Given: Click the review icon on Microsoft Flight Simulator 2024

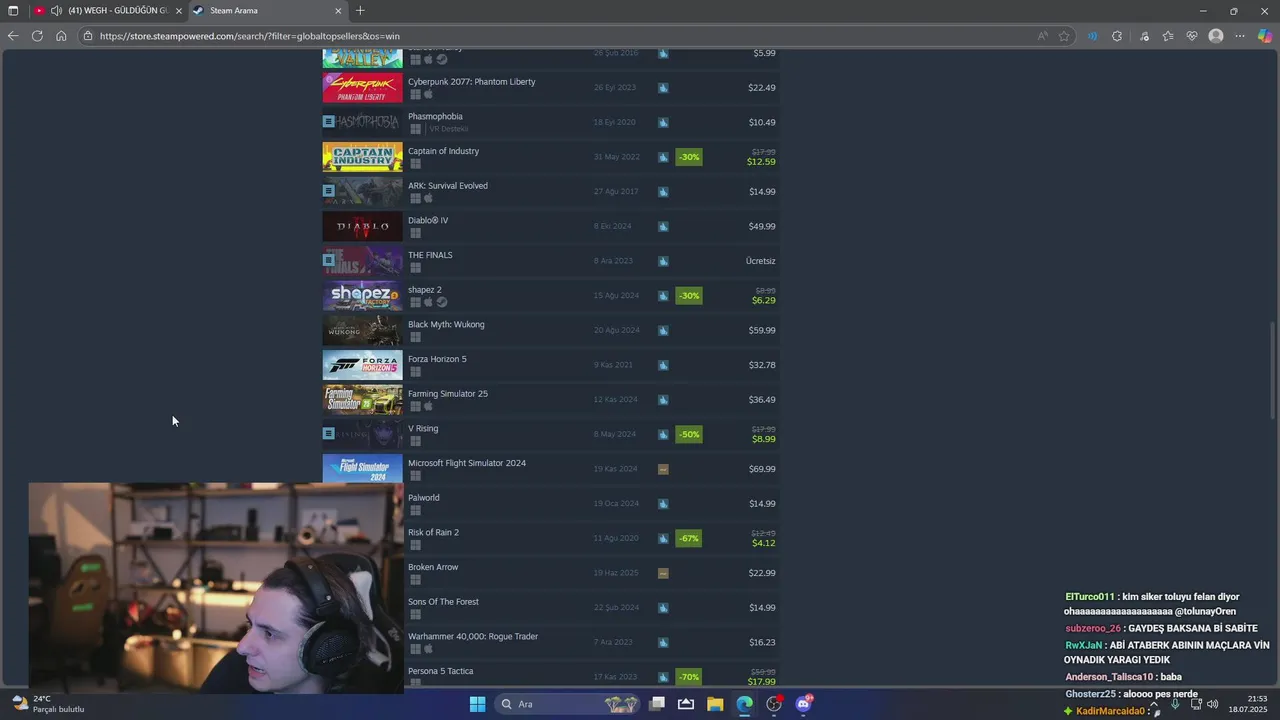Looking at the screenshot, I should tap(663, 469).
